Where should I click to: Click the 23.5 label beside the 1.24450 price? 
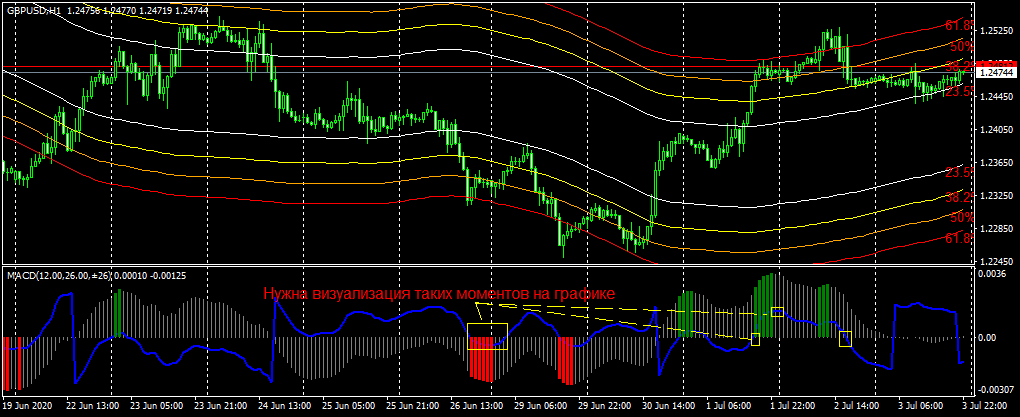pos(960,92)
